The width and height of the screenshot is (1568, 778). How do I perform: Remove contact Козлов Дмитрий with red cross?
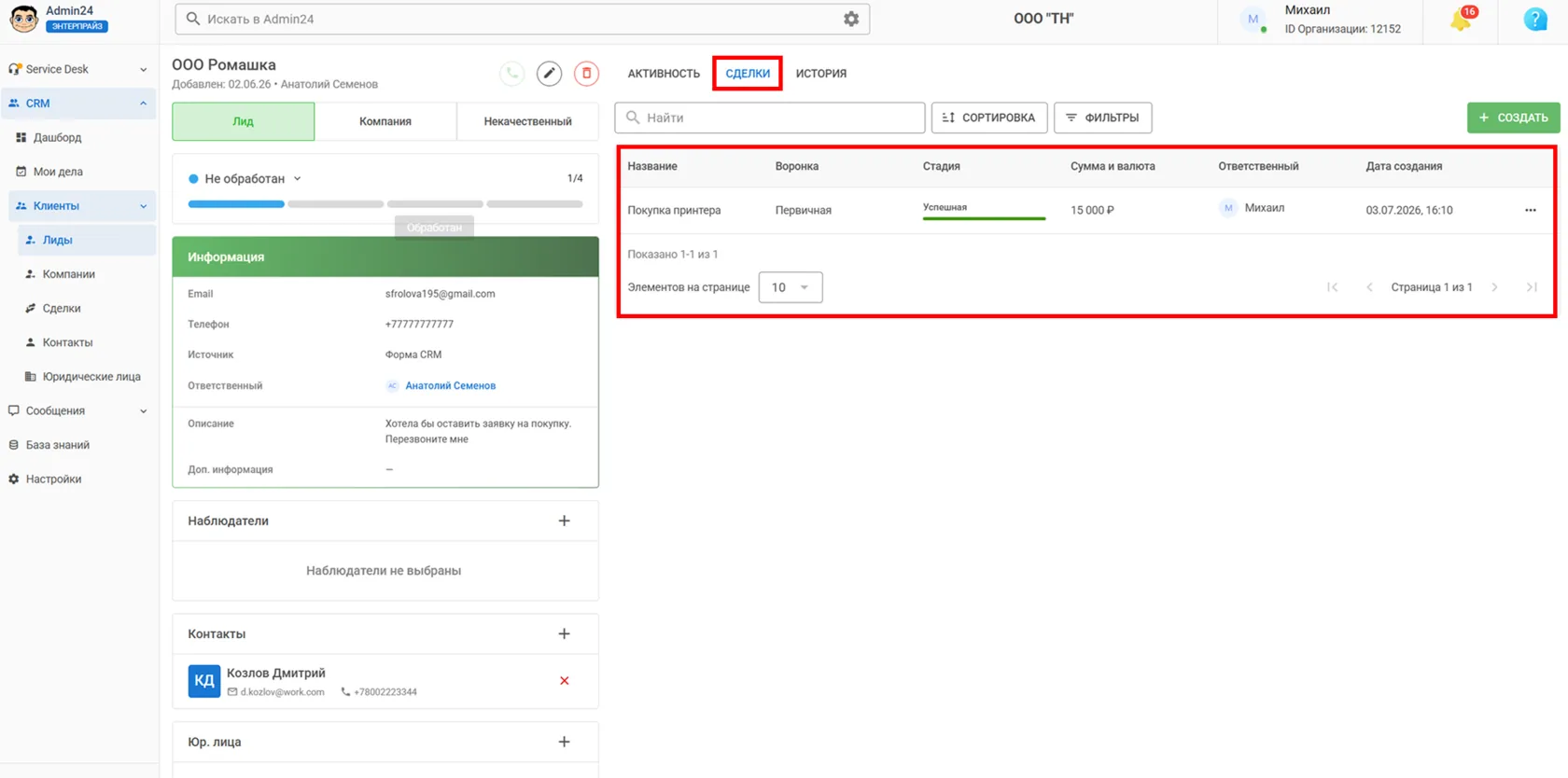(x=565, y=681)
